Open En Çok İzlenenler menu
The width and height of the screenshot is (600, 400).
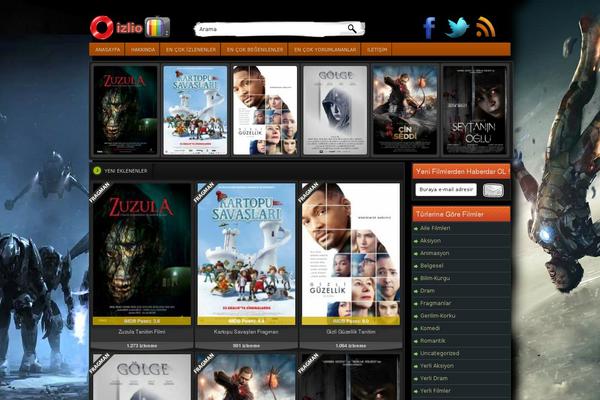coord(191,50)
